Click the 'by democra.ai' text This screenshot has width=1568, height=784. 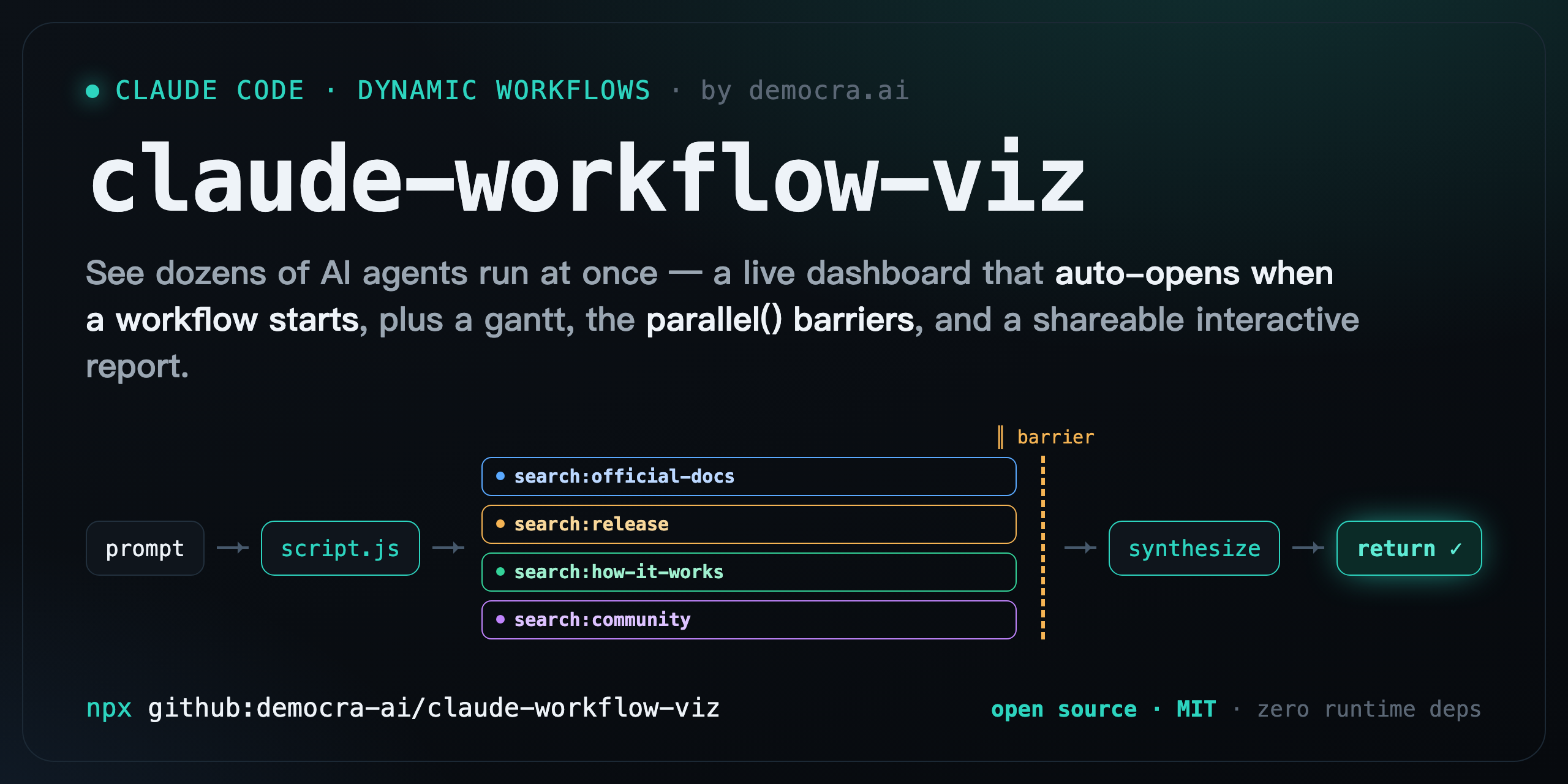pyautogui.click(x=804, y=91)
